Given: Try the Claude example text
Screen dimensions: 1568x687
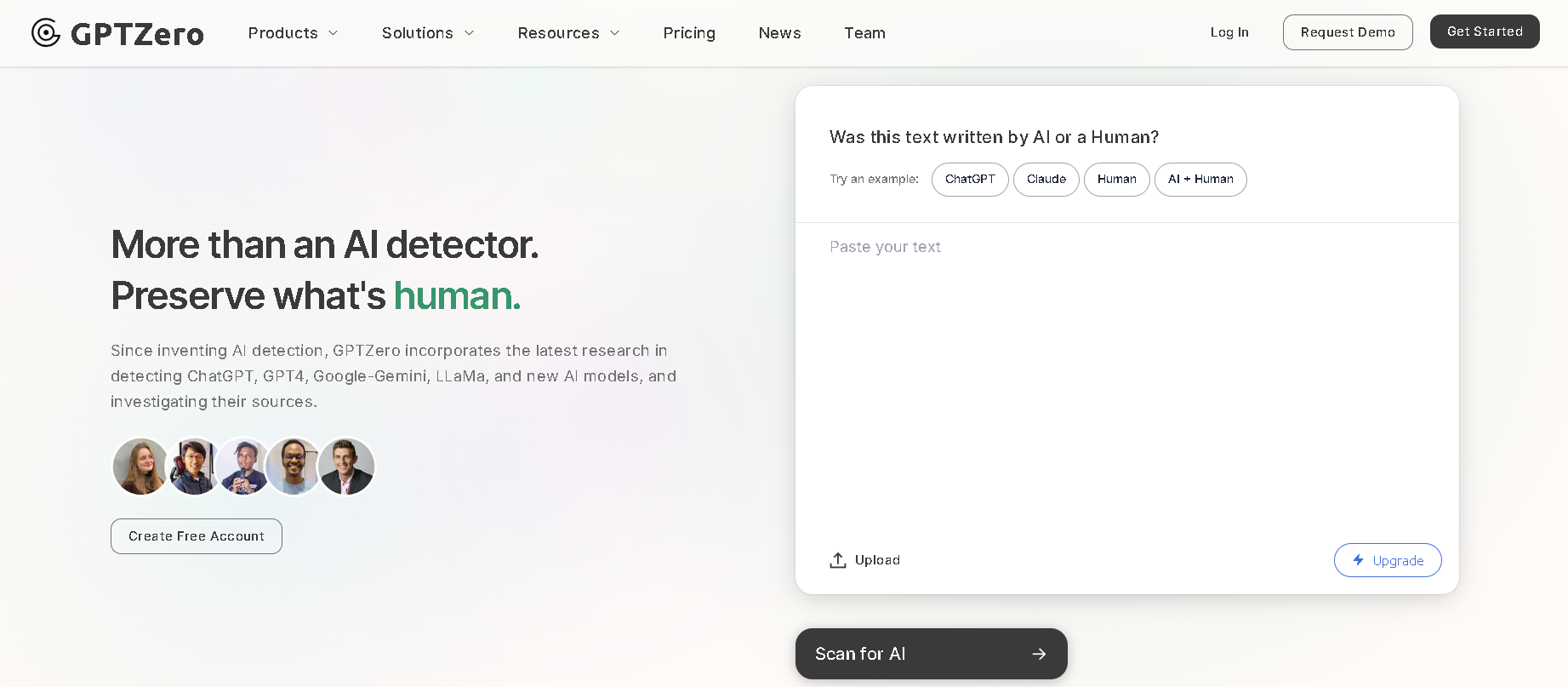Looking at the screenshot, I should [1046, 180].
